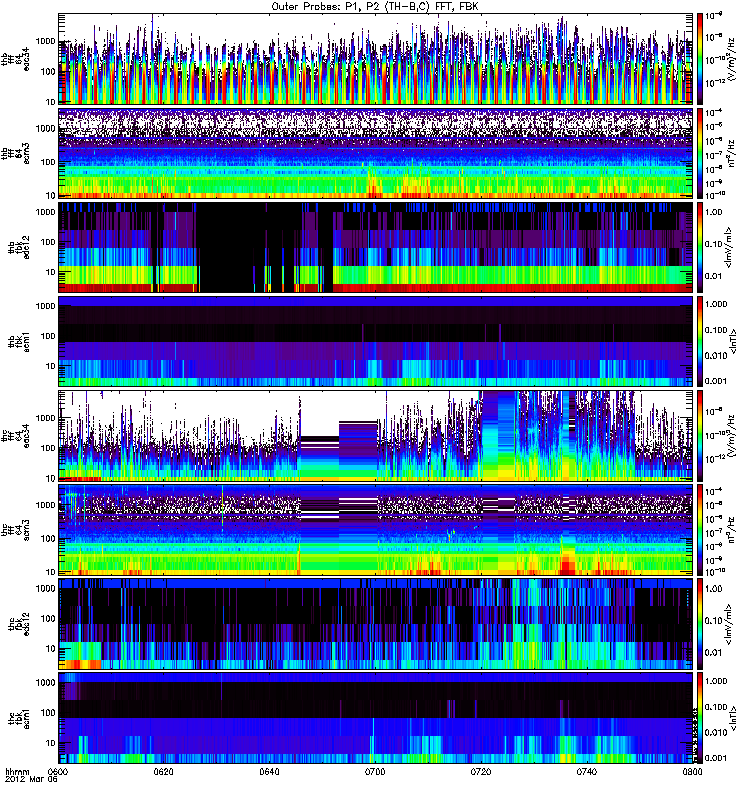Select the thb fbk scm1 spectrogram panel
Viewport: 750px width, 800px height.
[x=376, y=341]
